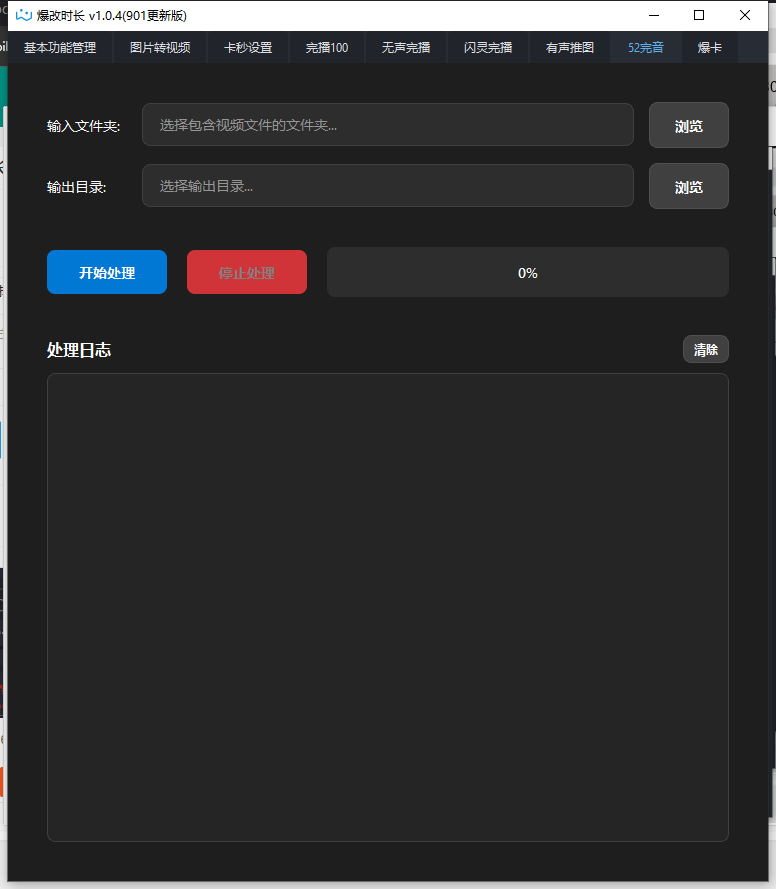Image resolution: width=776 pixels, height=889 pixels.
Task: Clear the 处理日志 with 清除 button
Action: click(x=706, y=350)
